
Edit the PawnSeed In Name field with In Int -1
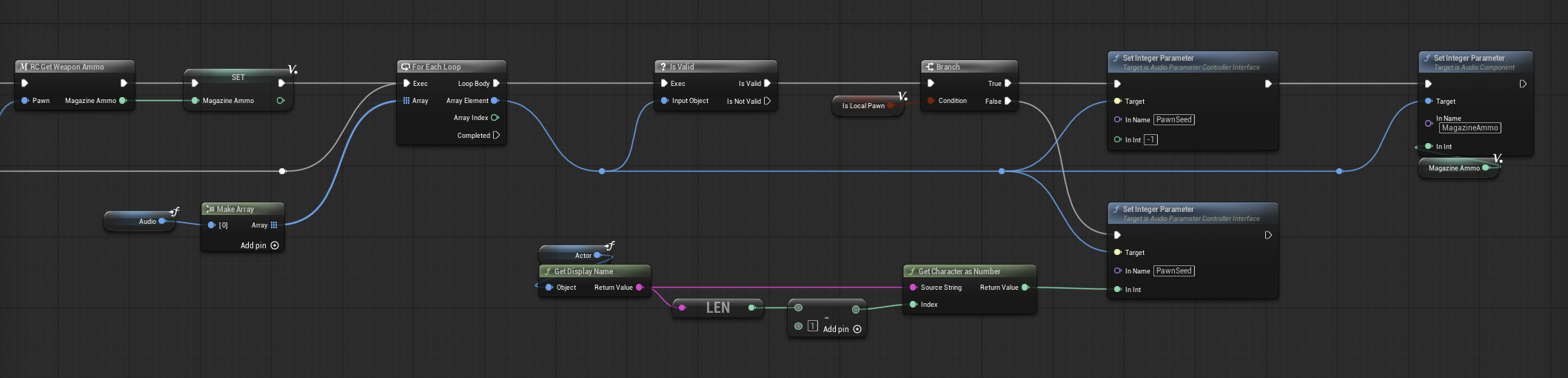click(1174, 119)
